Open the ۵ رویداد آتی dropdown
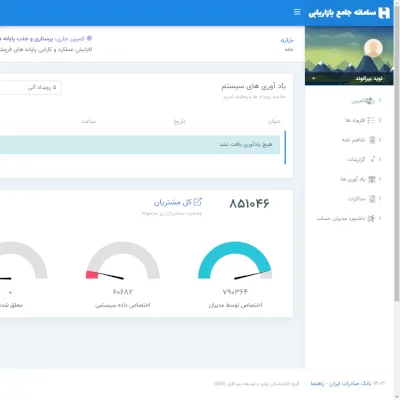This screenshot has width=400, height=400. point(30,88)
